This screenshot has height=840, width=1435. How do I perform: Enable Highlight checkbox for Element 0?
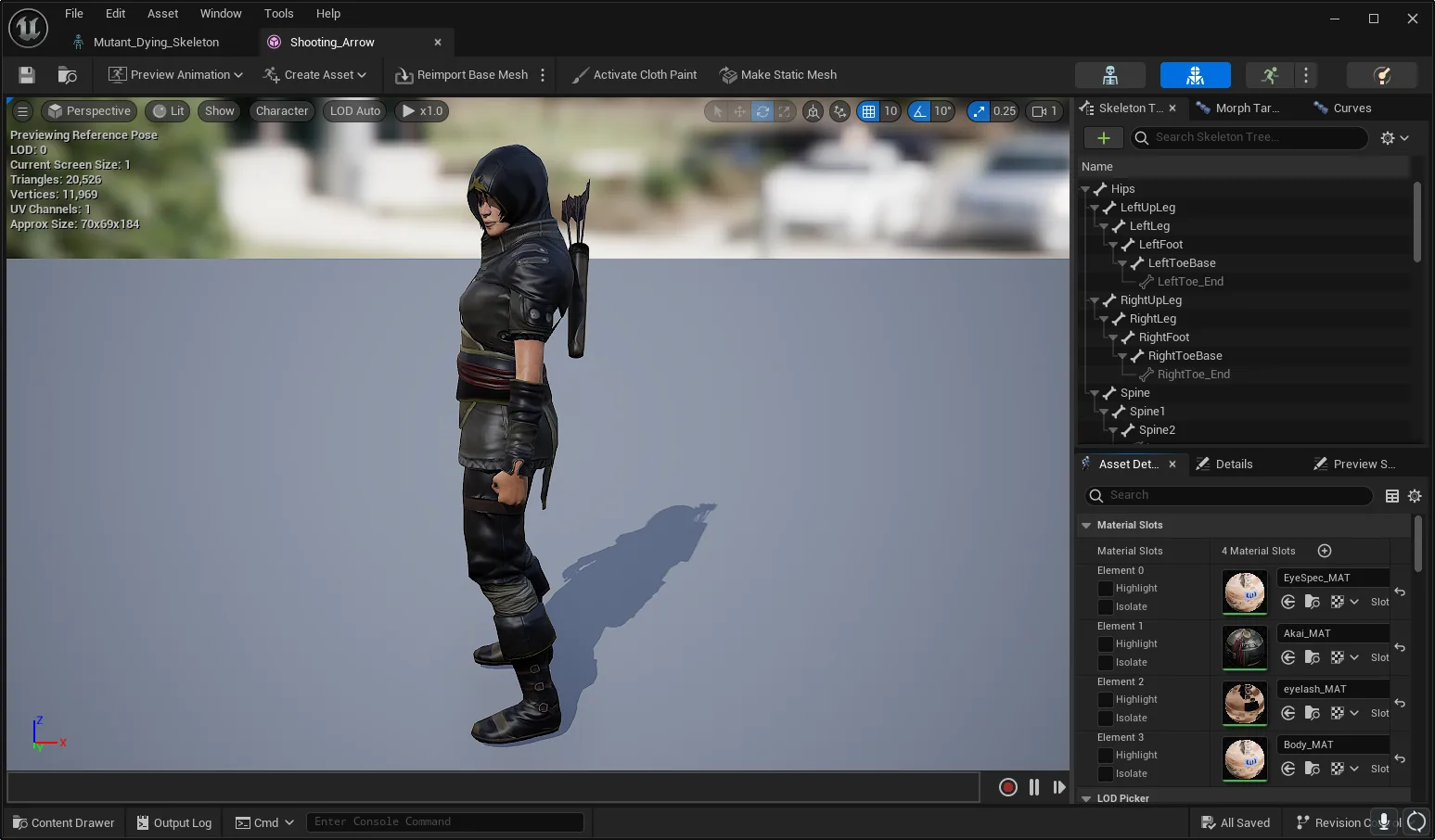(1106, 589)
